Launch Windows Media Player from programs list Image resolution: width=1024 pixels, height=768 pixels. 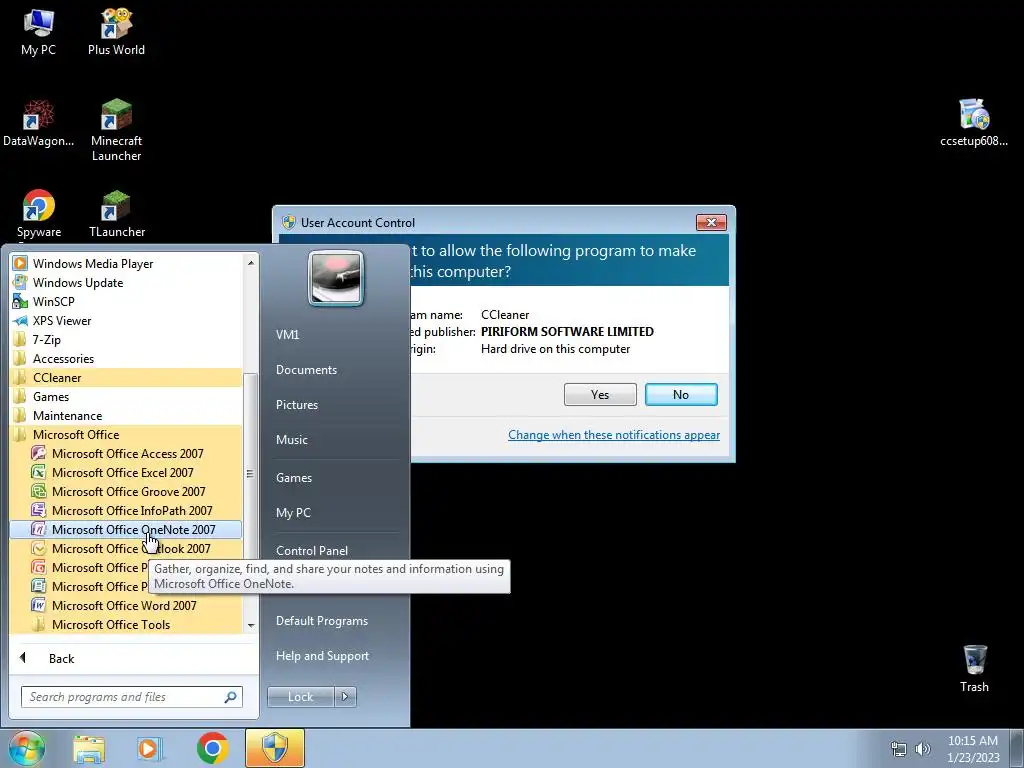click(126, 263)
